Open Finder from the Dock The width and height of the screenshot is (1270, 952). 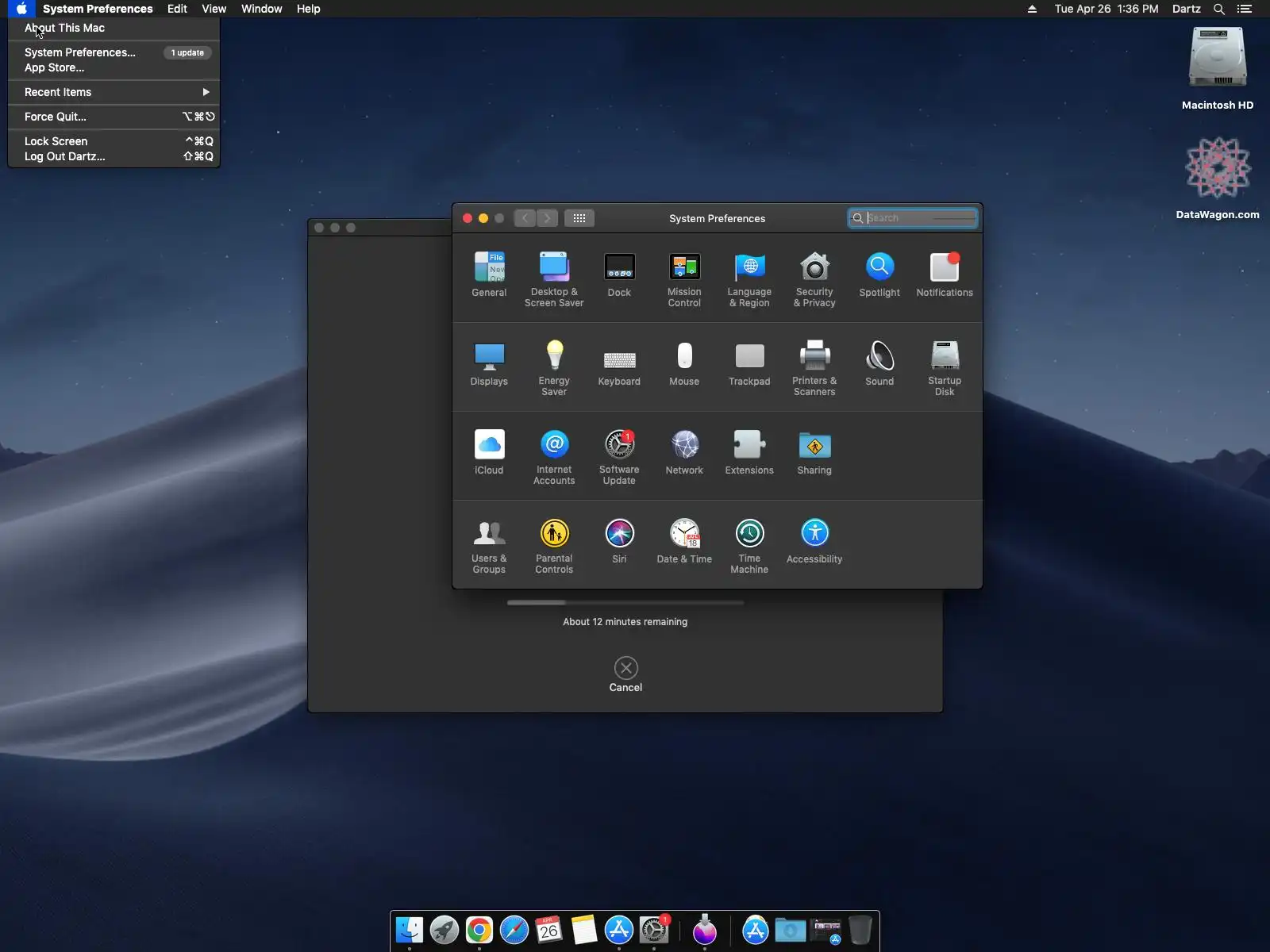(410, 930)
